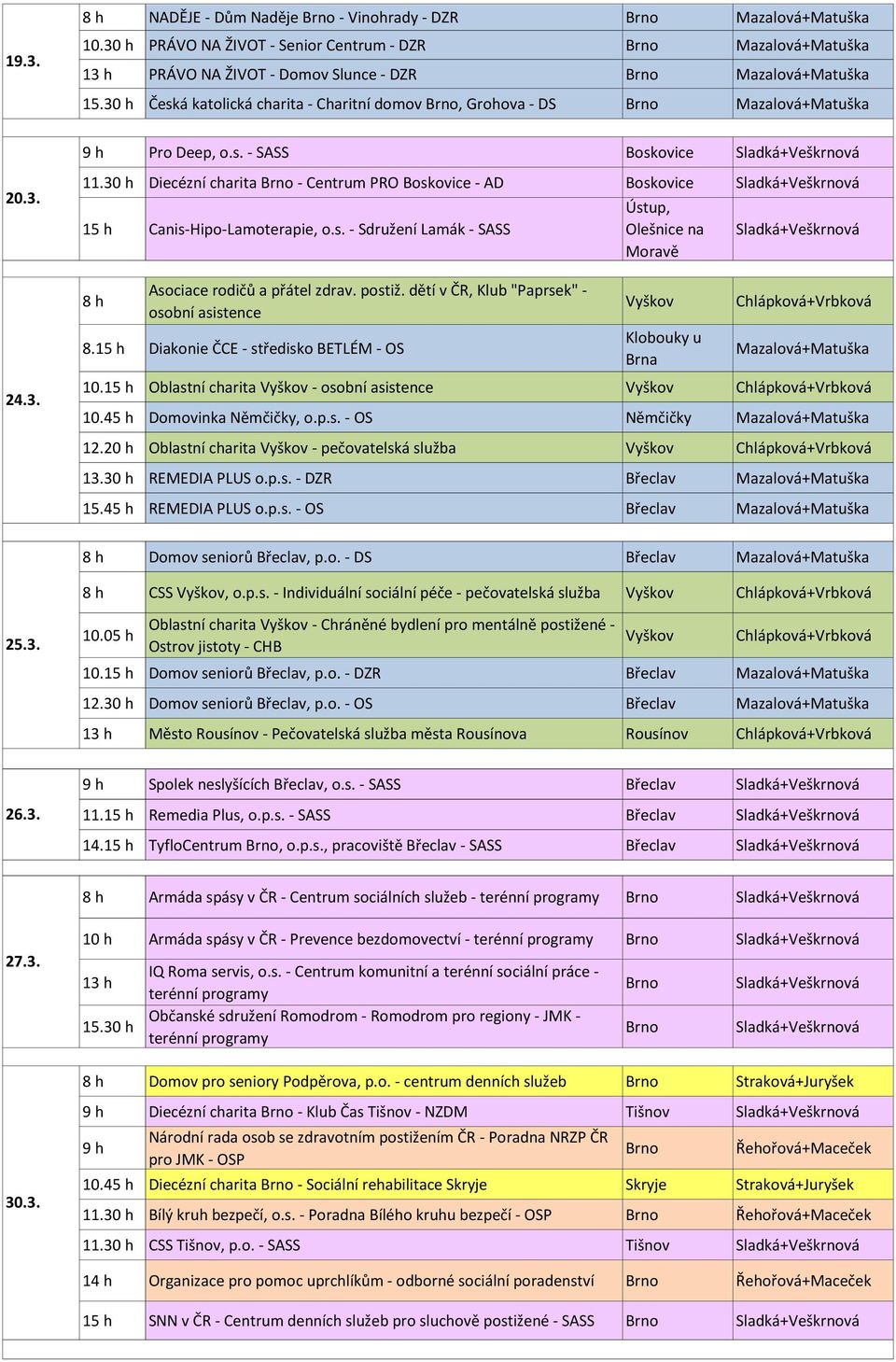
Task: Select 'Chlápková+Vrbková' in the Rousínov row
Action: [803, 734]
